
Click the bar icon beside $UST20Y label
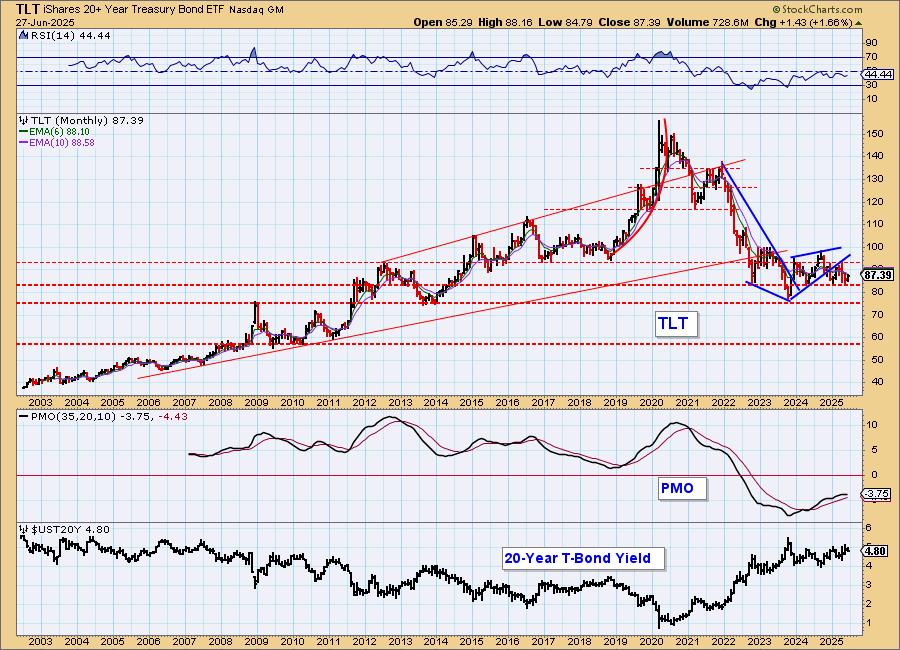[23, 529]
